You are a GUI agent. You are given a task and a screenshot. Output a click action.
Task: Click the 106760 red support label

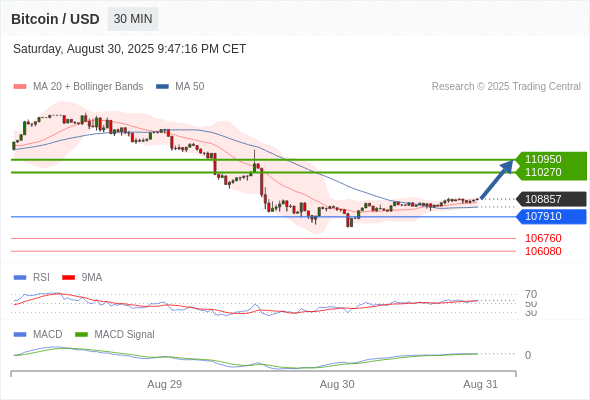pos(543,238)
